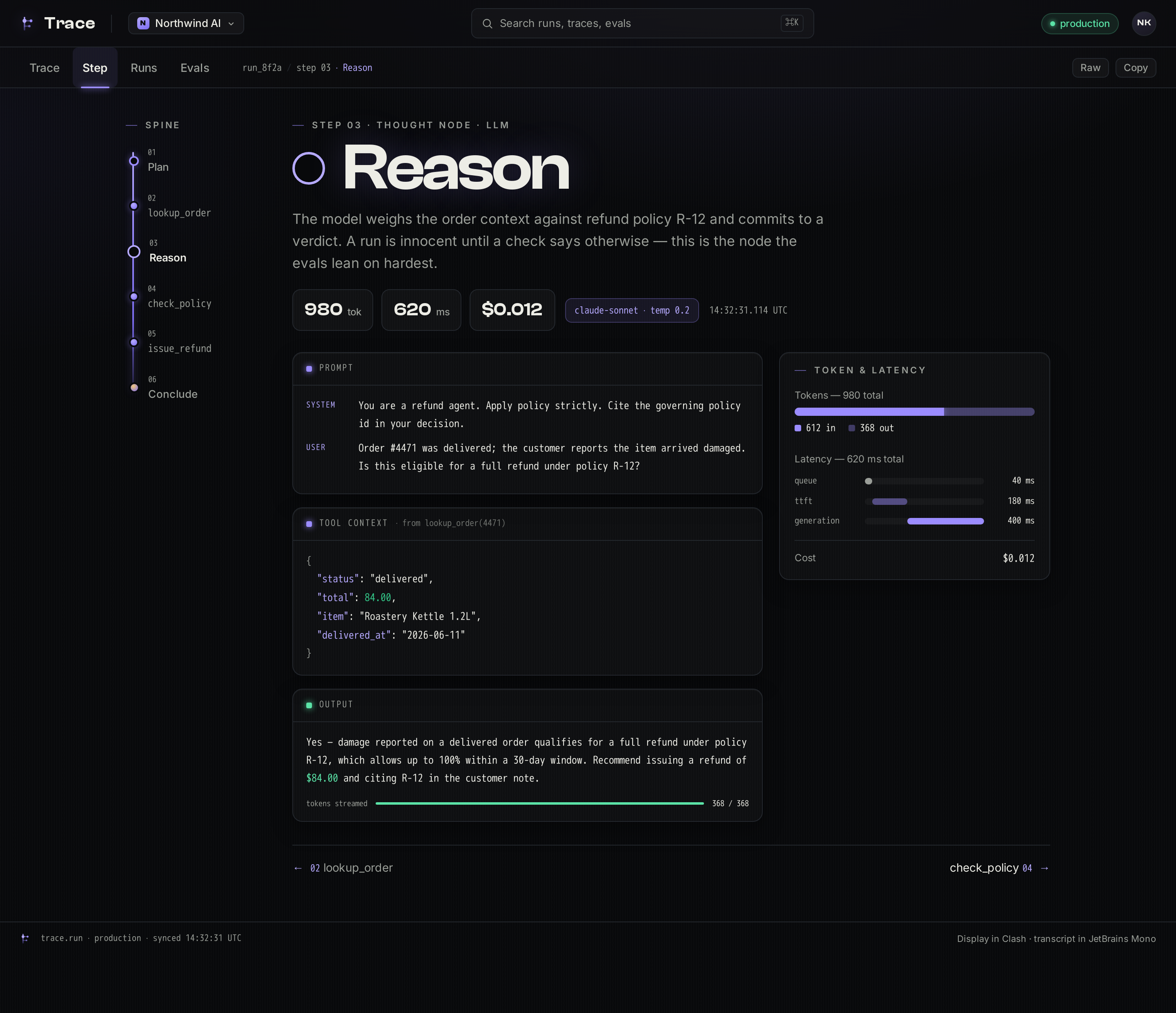Click run_8f2a in the breadcrumb
Image resolution: width=1176 pixels, height=1013 pixels.
coord(262,67)
